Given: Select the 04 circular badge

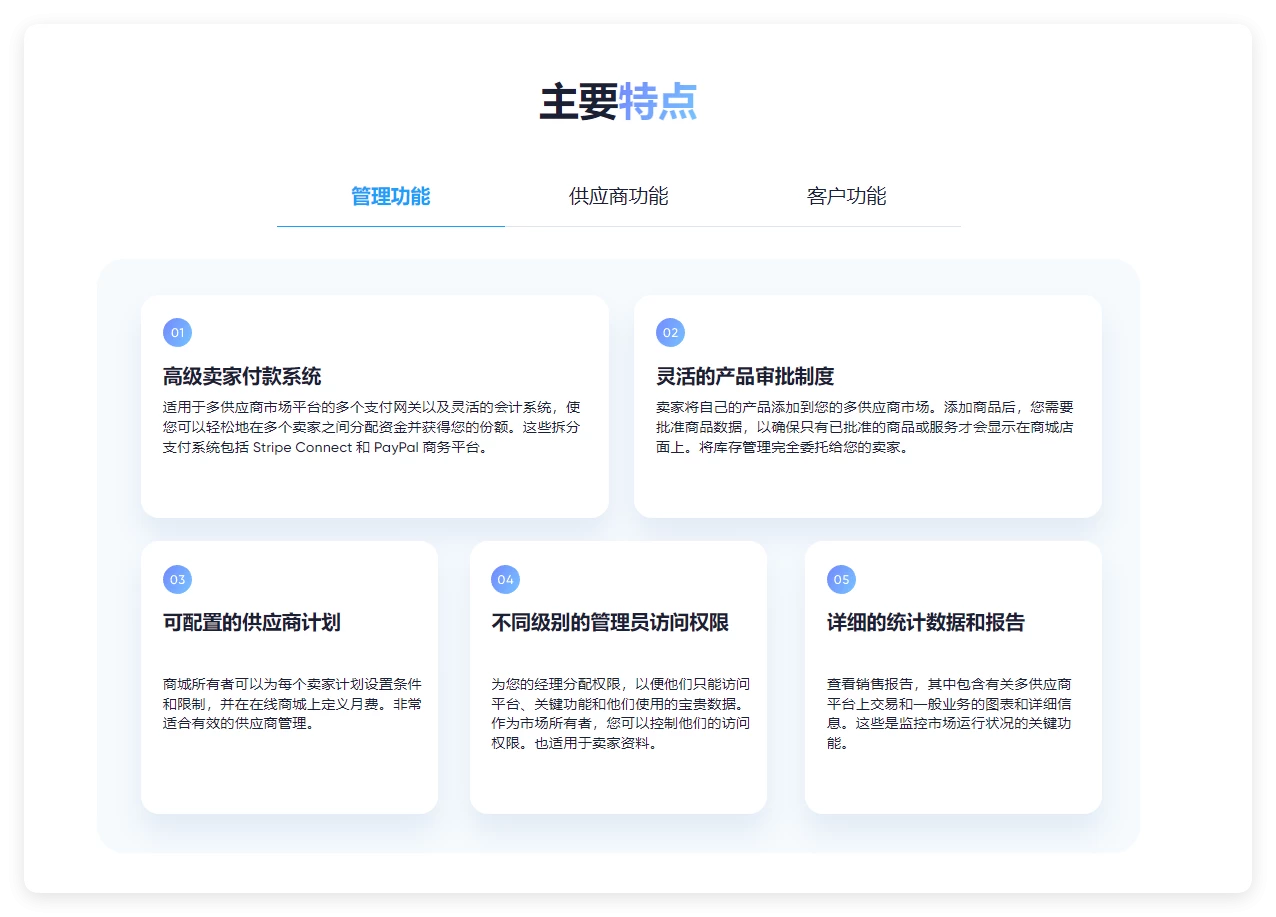Looking at the screenshot, I should (x=505, y=579).
